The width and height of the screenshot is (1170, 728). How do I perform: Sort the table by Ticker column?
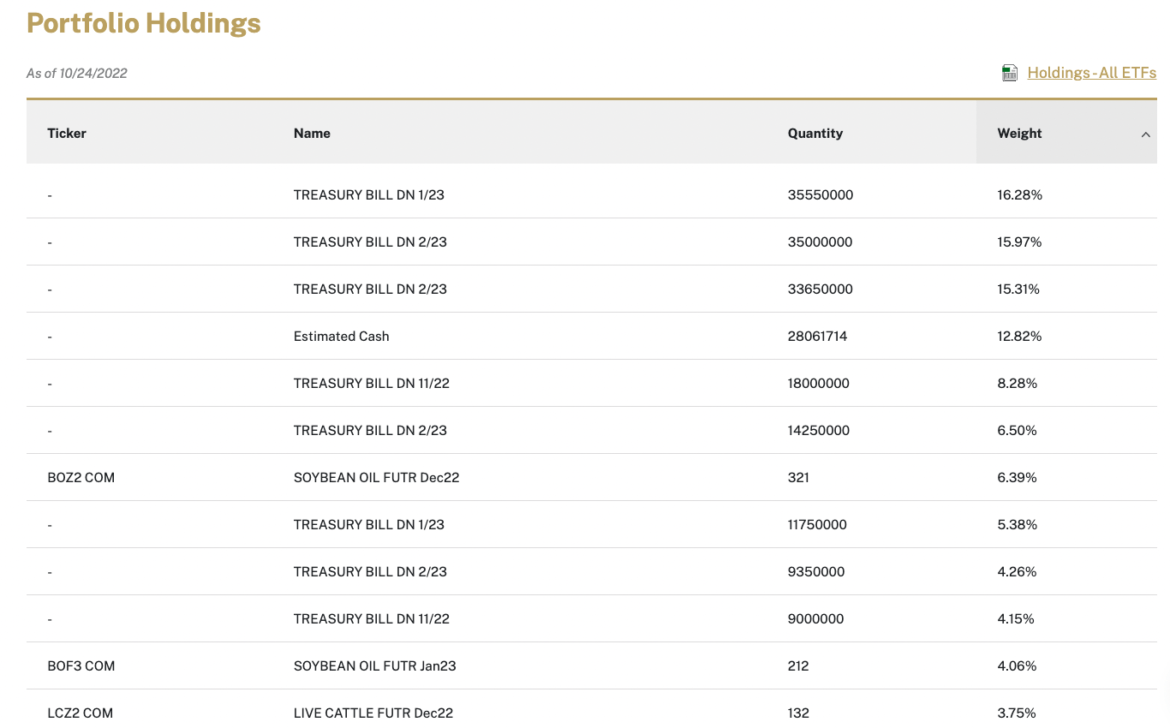[x=66, y=132]
